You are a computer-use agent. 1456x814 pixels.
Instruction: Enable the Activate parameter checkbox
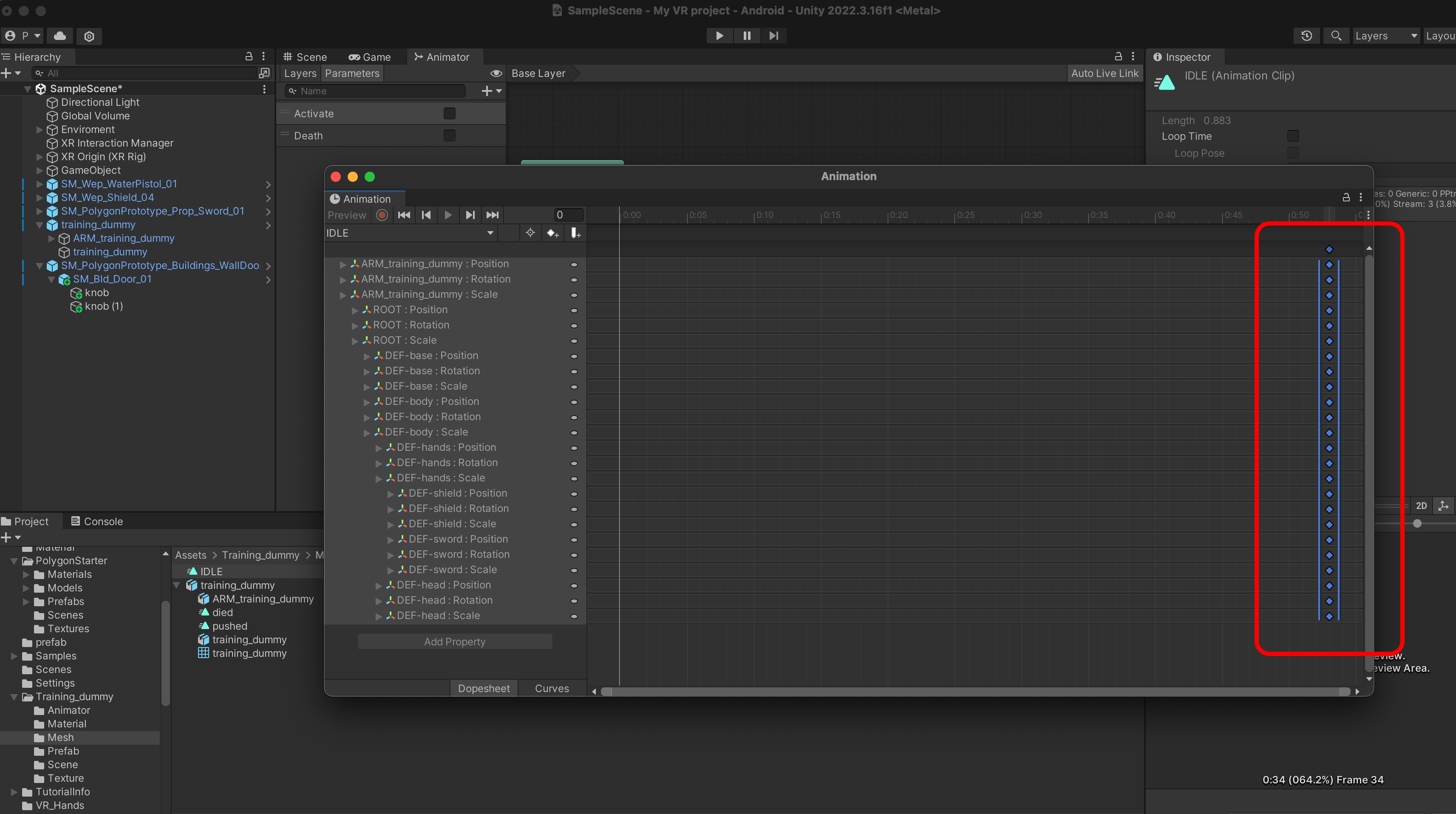click(x=449, y=113)
